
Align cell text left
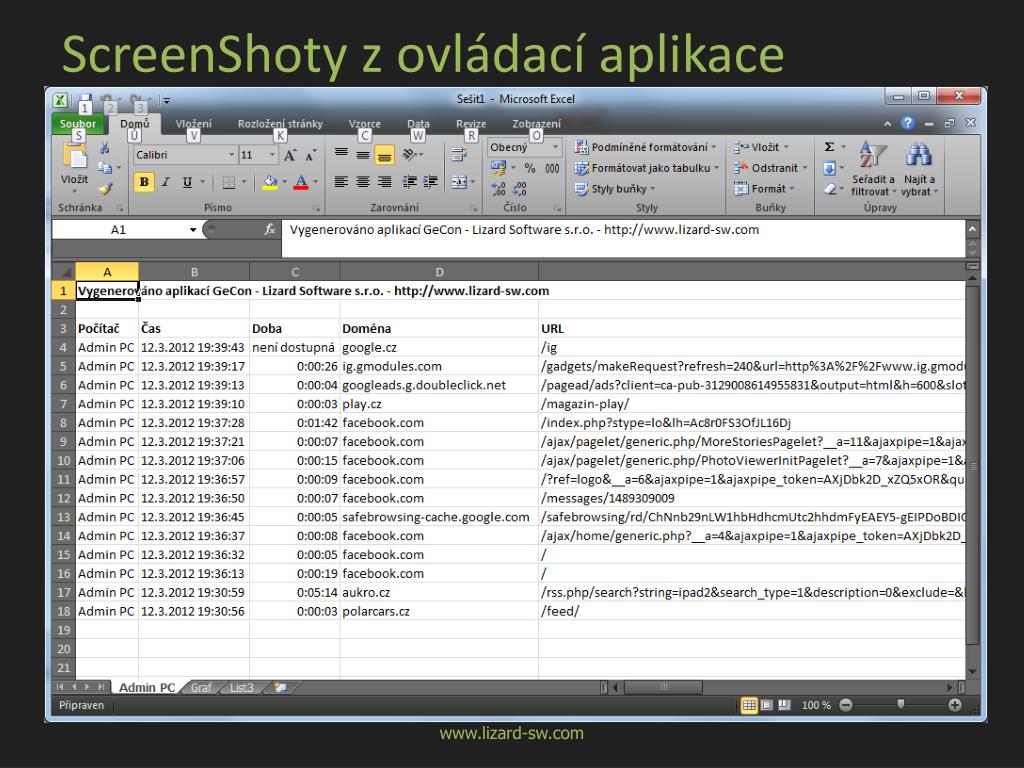click(x=341, y=182)
